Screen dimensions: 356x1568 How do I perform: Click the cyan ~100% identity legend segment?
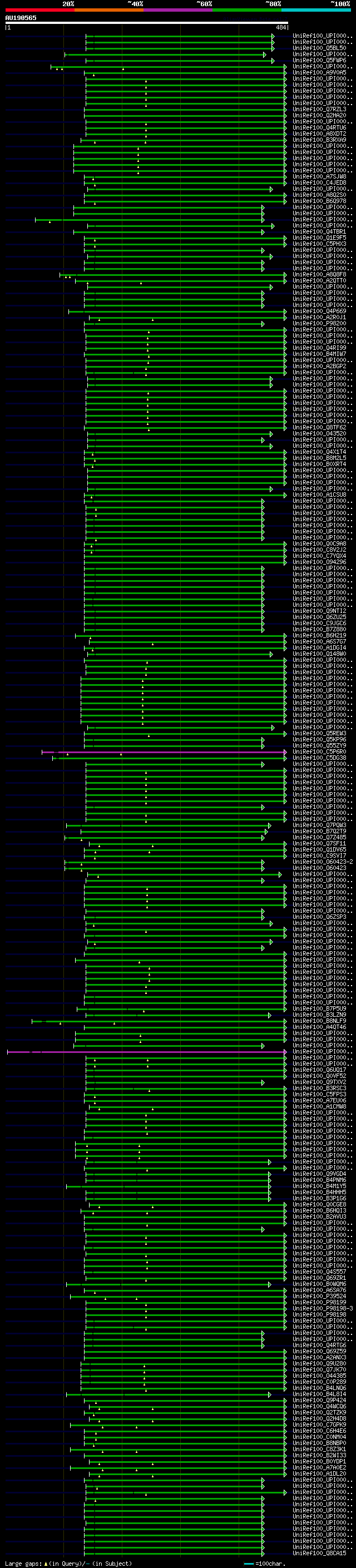(x=316, y=10)
